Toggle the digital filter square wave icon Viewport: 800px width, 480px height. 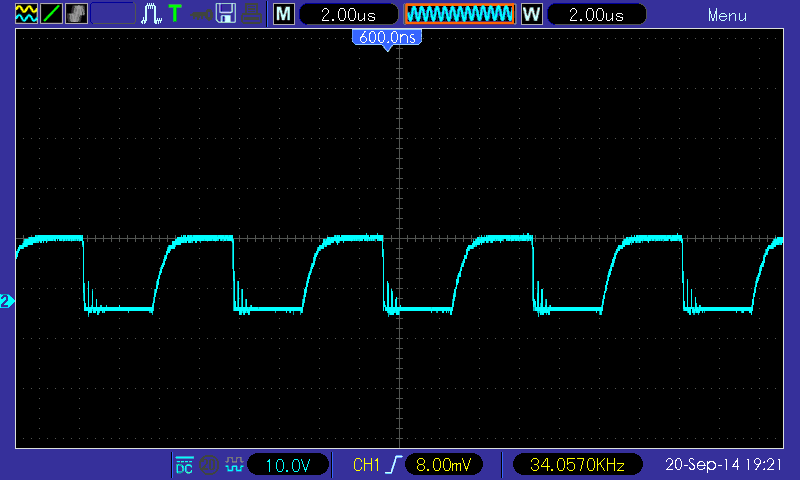(234, 465)
